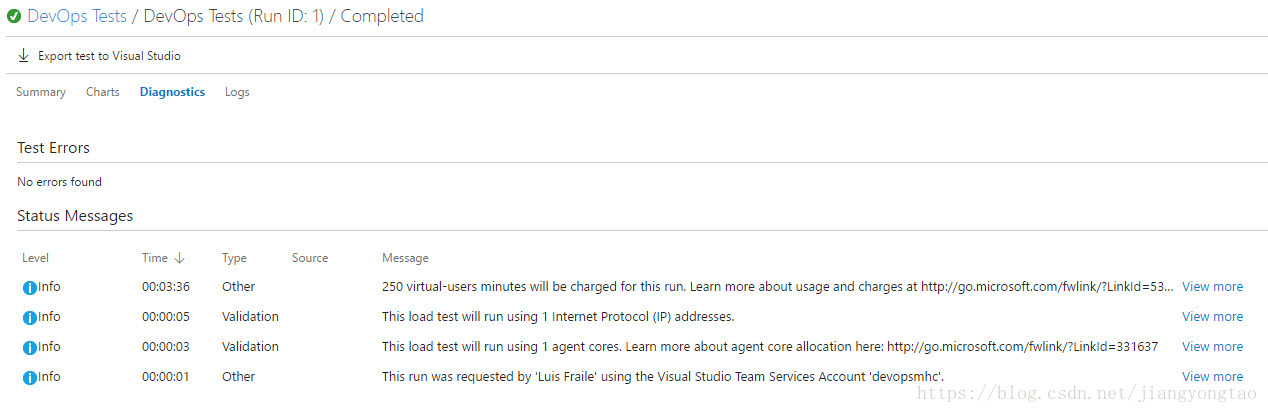
Task: Toggle the sort arrow next to Time
Action: (180, 258)
